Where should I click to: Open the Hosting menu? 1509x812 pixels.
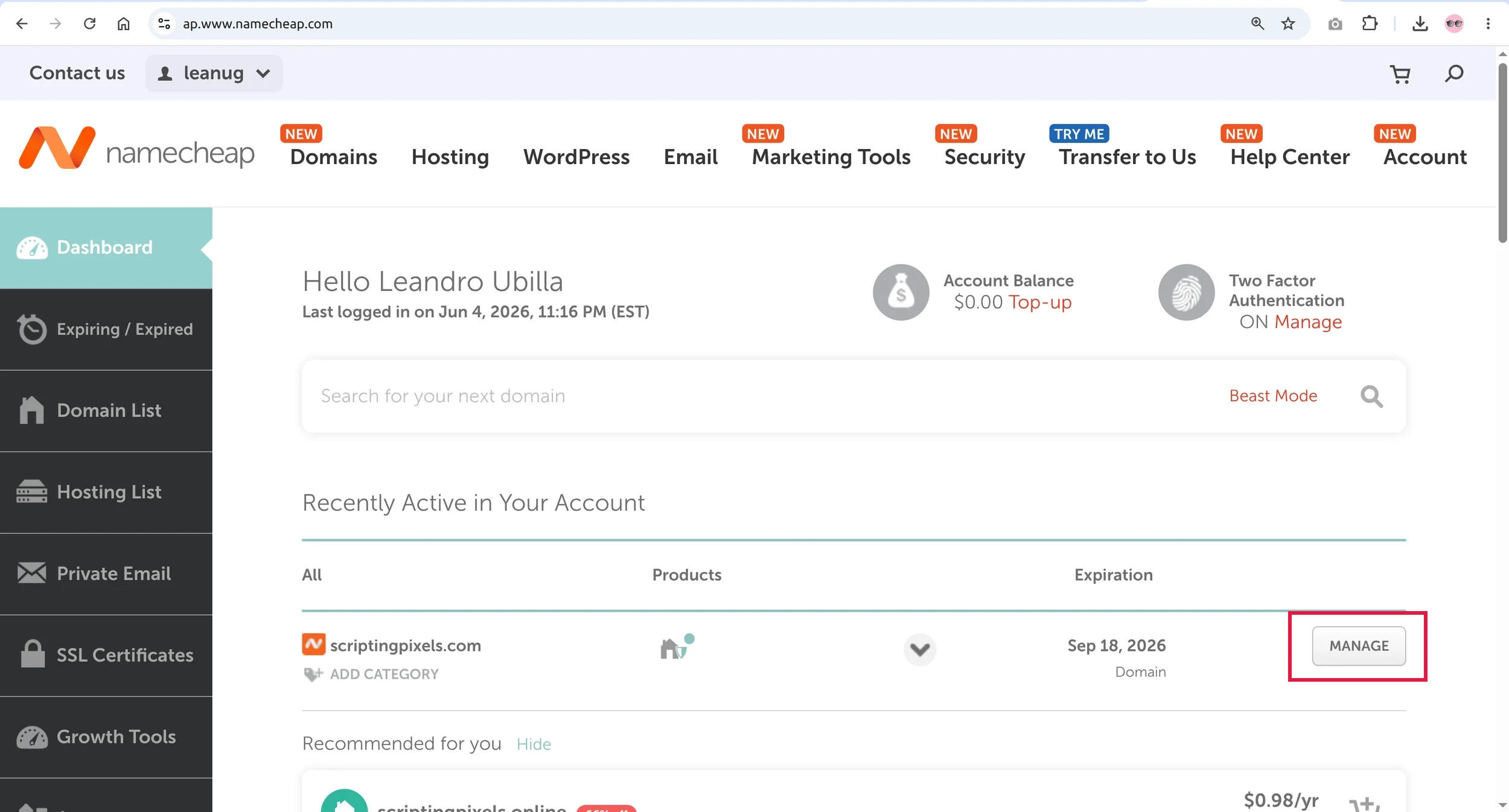450,157
